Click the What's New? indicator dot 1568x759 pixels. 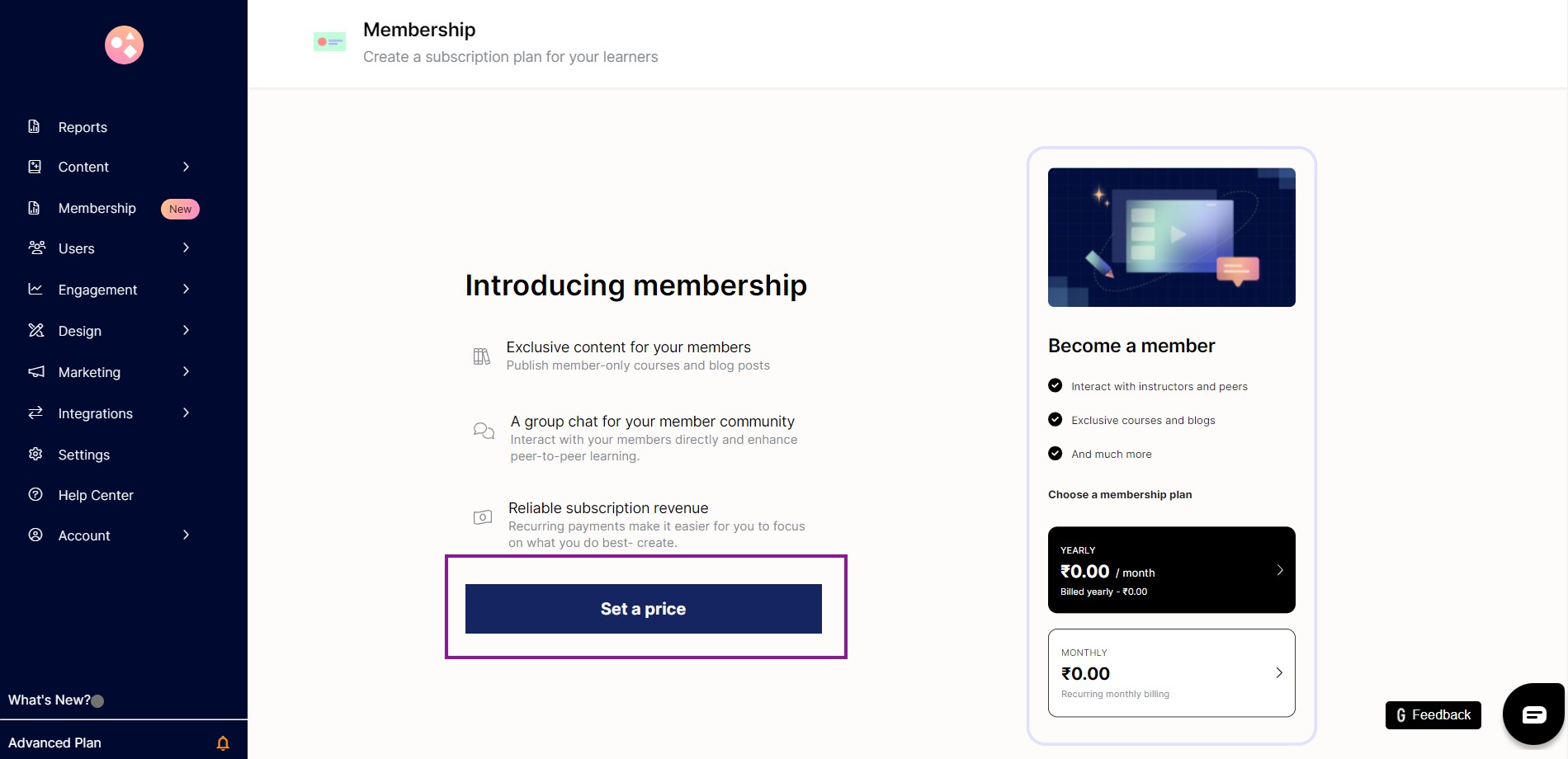point(97,701)
